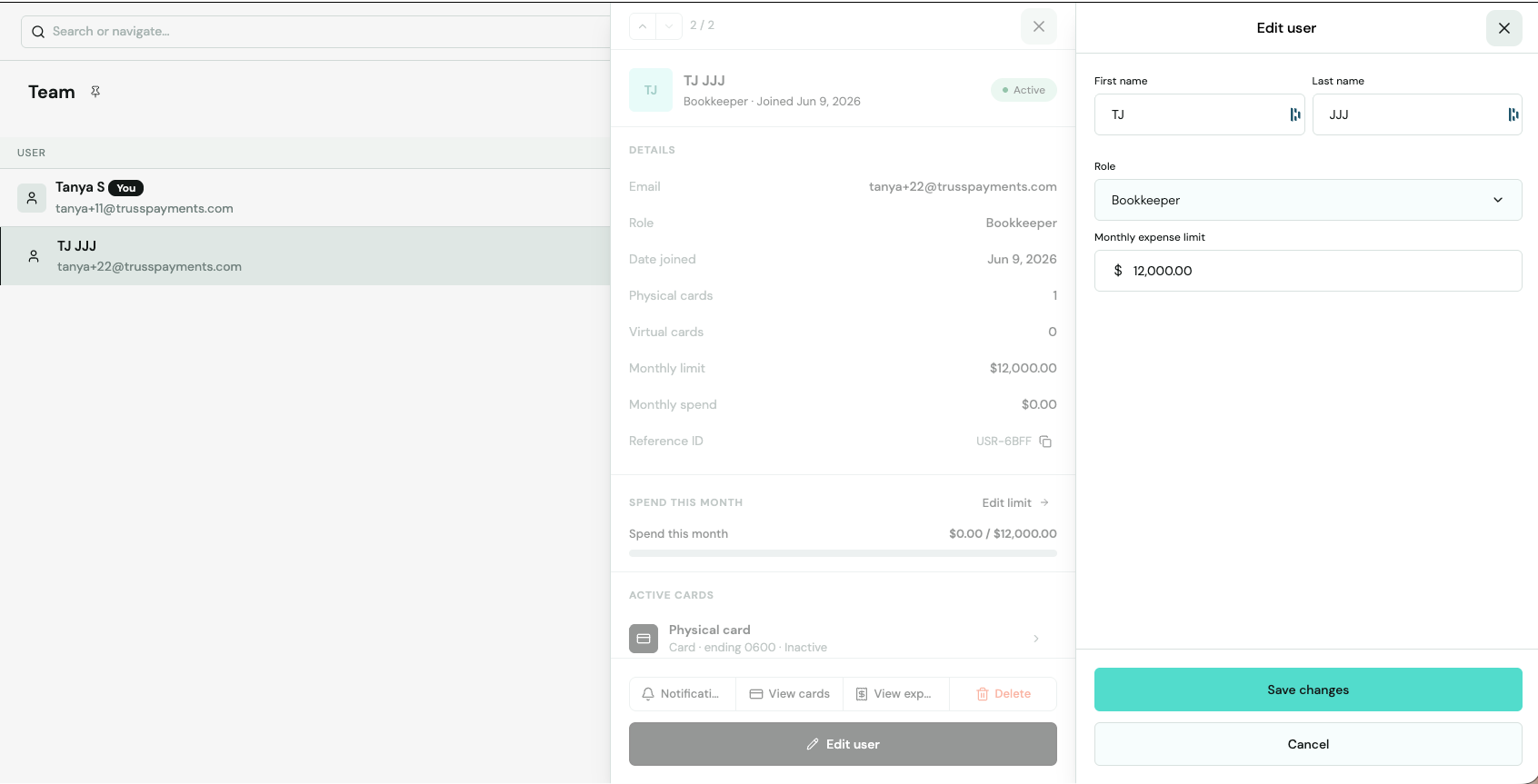Click the password manager icon in Last name

(x=1513, y=114)
